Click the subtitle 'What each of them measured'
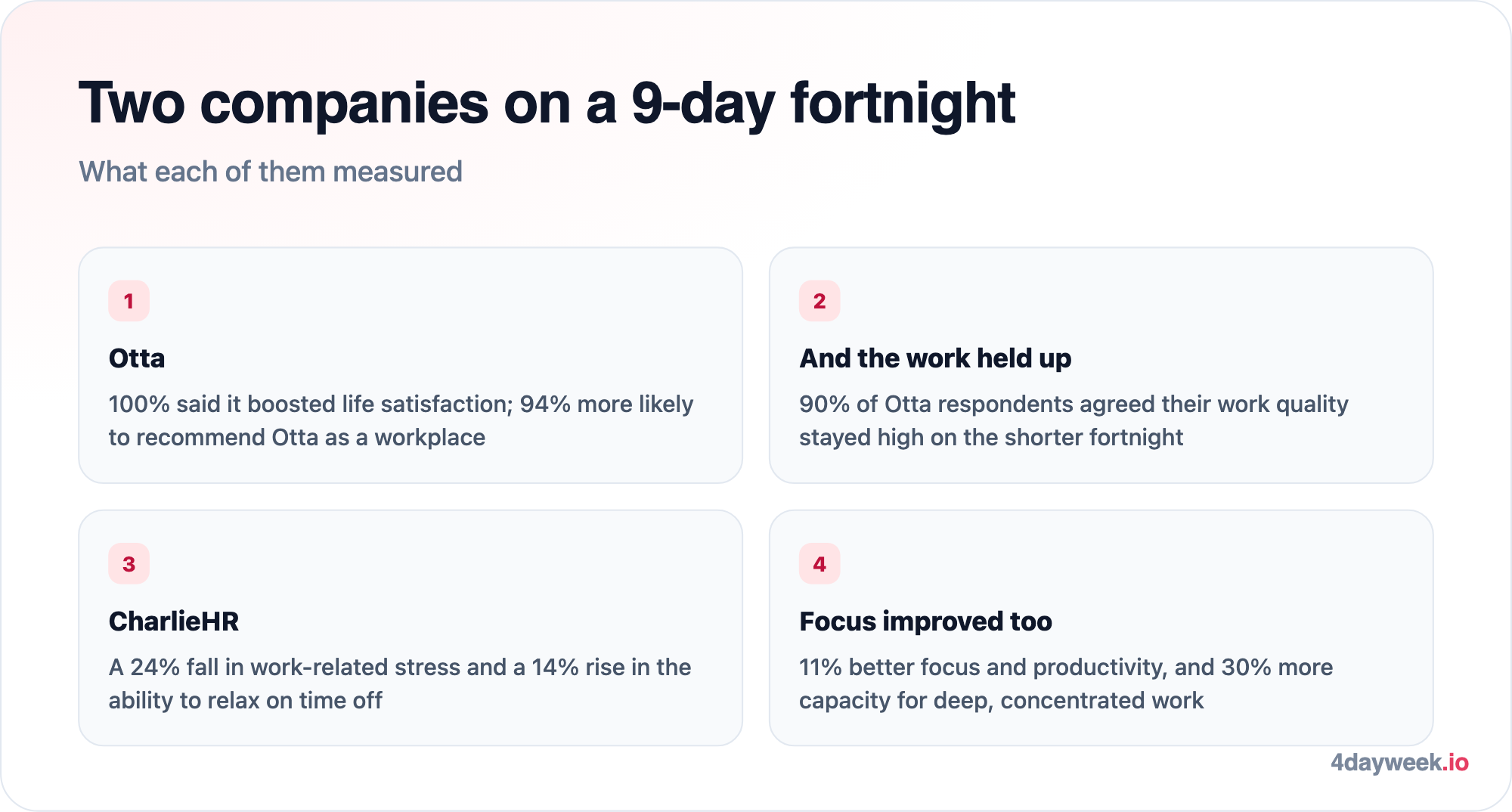1512x812 pixels. click(x=271, y=172)
